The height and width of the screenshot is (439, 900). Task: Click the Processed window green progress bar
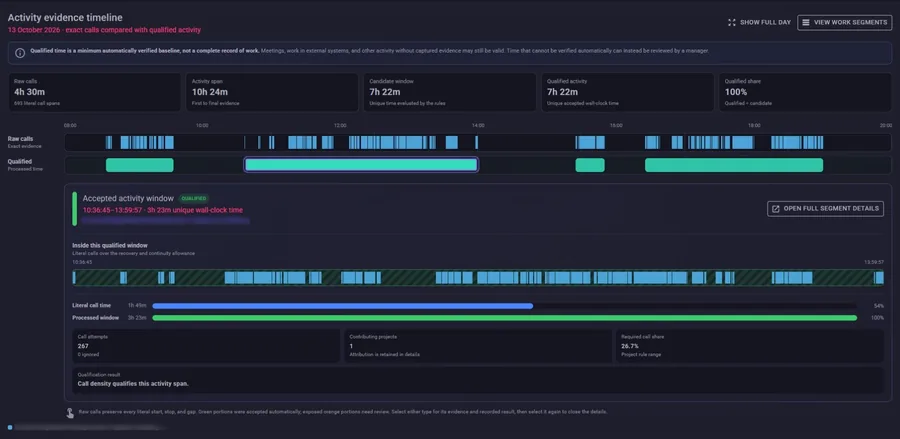tap(504, 318)
